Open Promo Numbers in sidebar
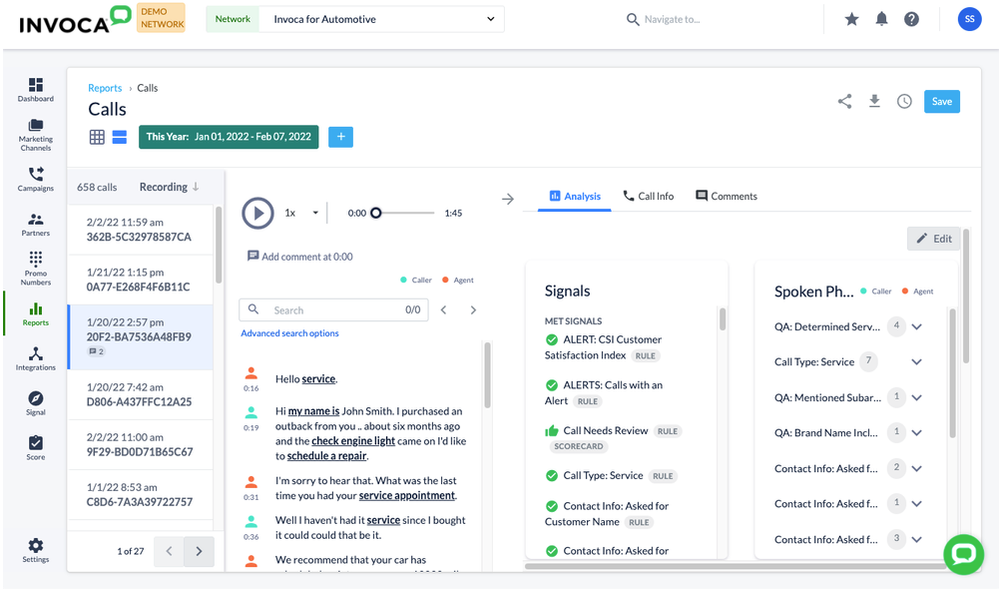Image resolution: width=999 pixels, height=590 pixels. 36,268
